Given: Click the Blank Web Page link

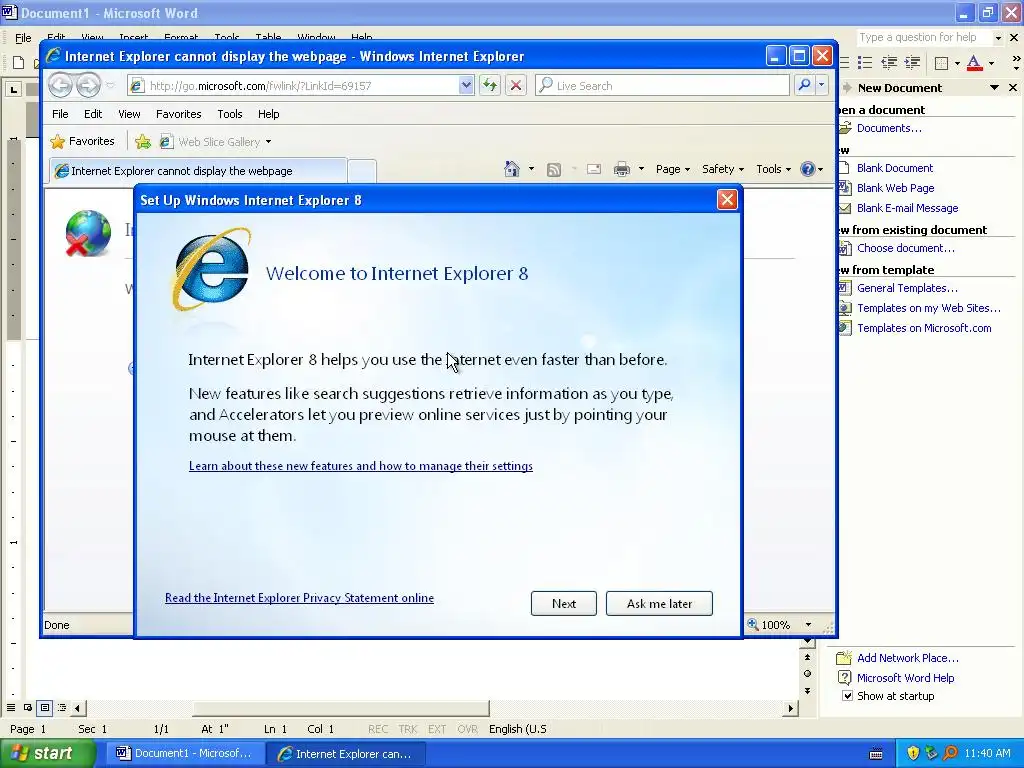Looking at the screenshot, I should (x=895, y=188).
